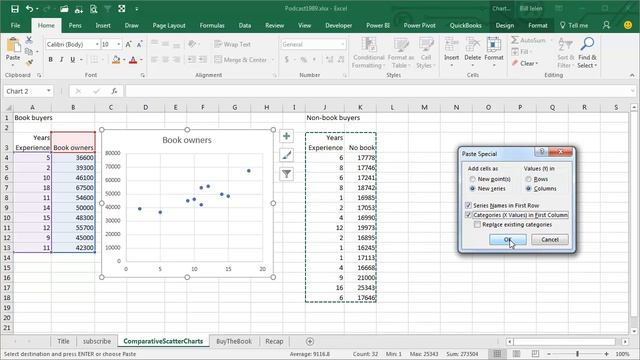Image resolution: width=640 pixels, height=360 pixels.
Task: Click the Insert Function fx icon
Action: [x=115, y=91]
